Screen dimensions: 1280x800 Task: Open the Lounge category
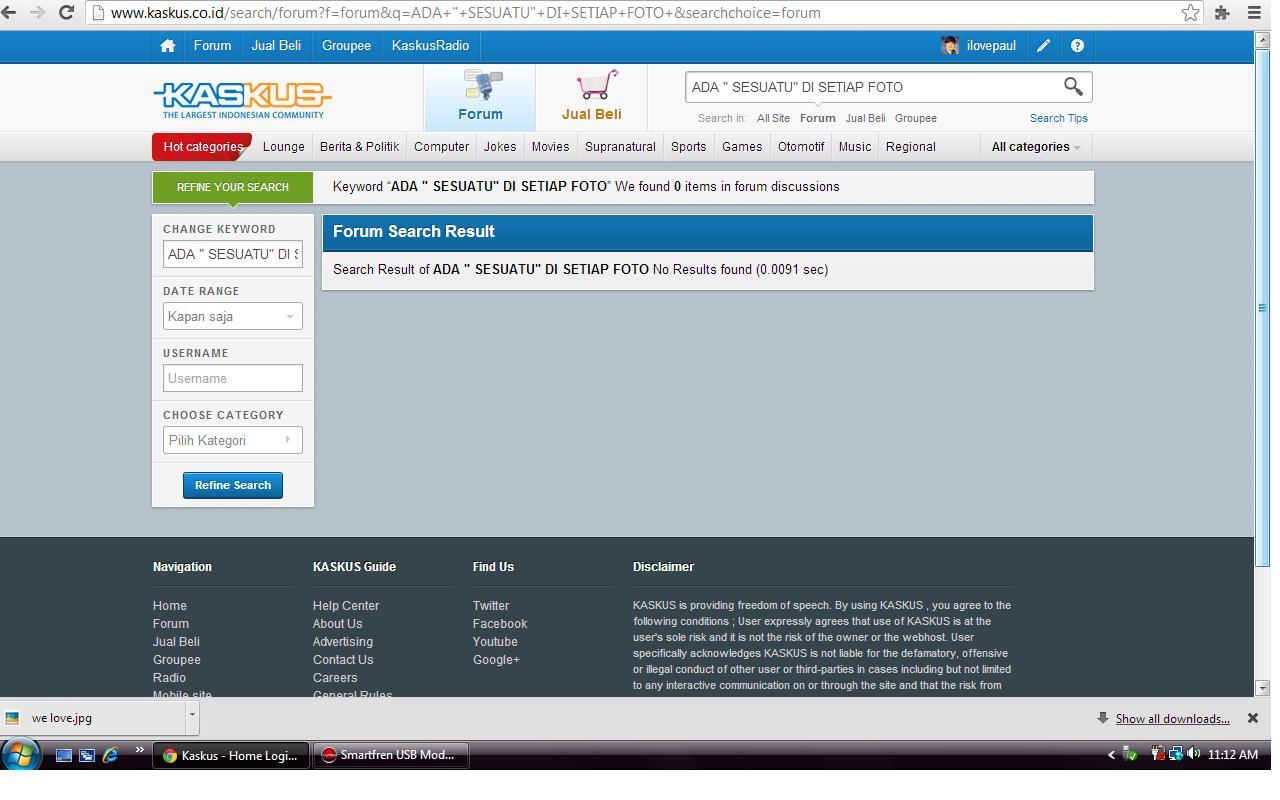point(283,147)
